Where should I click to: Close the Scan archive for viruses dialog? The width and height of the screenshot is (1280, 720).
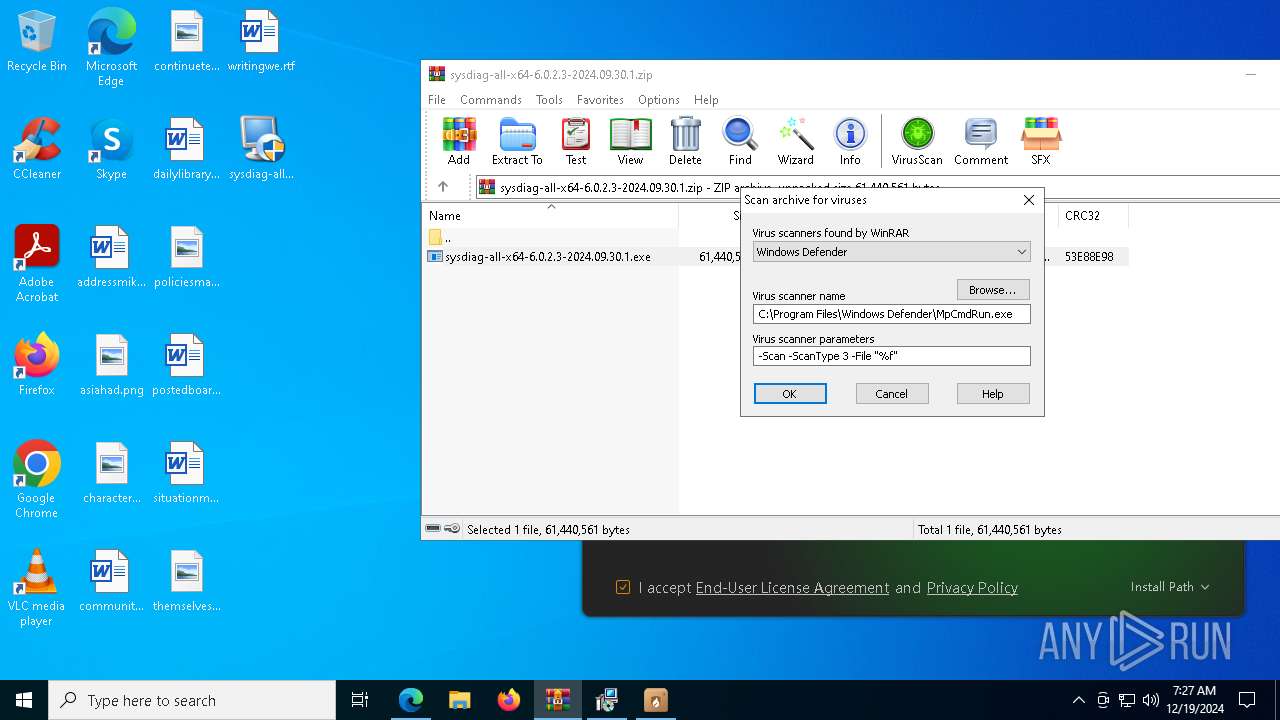click(x=1028, y=200)
